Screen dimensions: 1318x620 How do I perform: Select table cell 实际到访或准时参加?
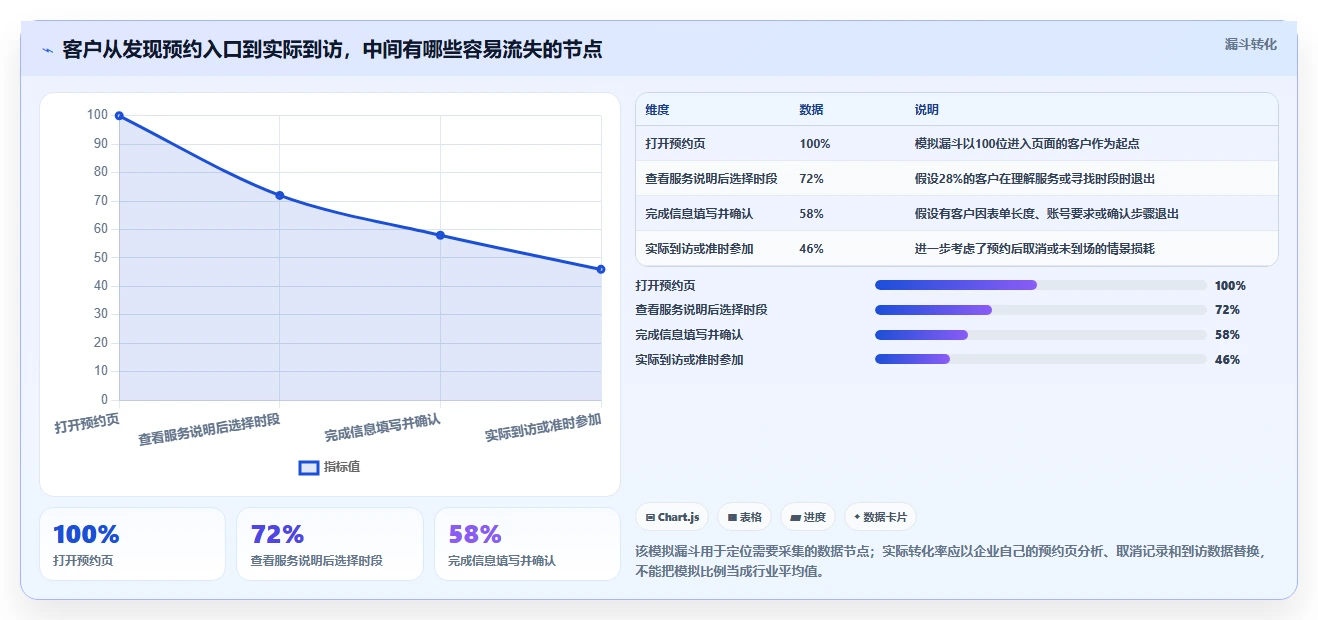click(699, 249)
